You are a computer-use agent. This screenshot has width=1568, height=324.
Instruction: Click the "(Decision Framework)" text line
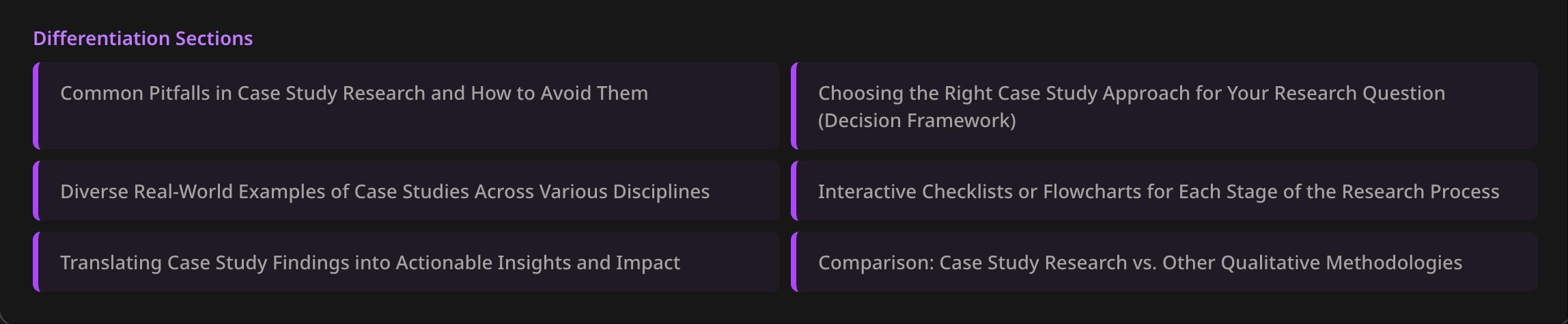tap(917, 120)
